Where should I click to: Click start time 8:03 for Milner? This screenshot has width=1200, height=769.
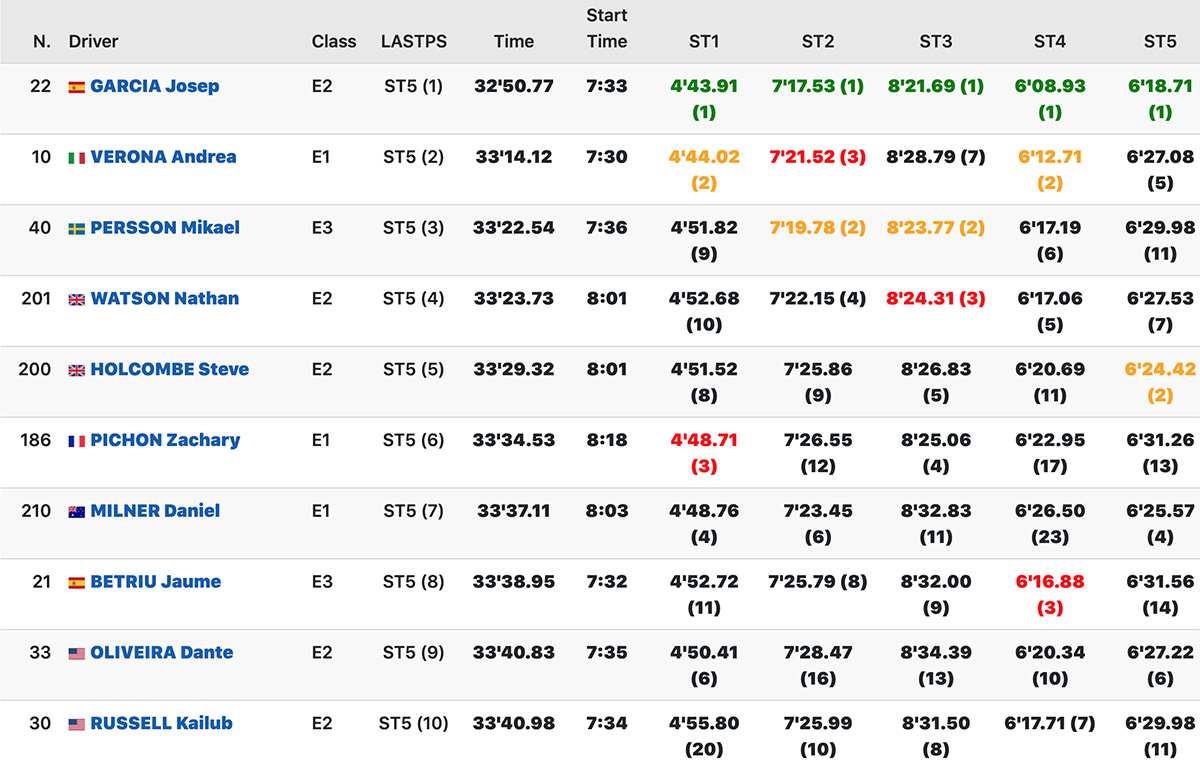click(607, 512)
